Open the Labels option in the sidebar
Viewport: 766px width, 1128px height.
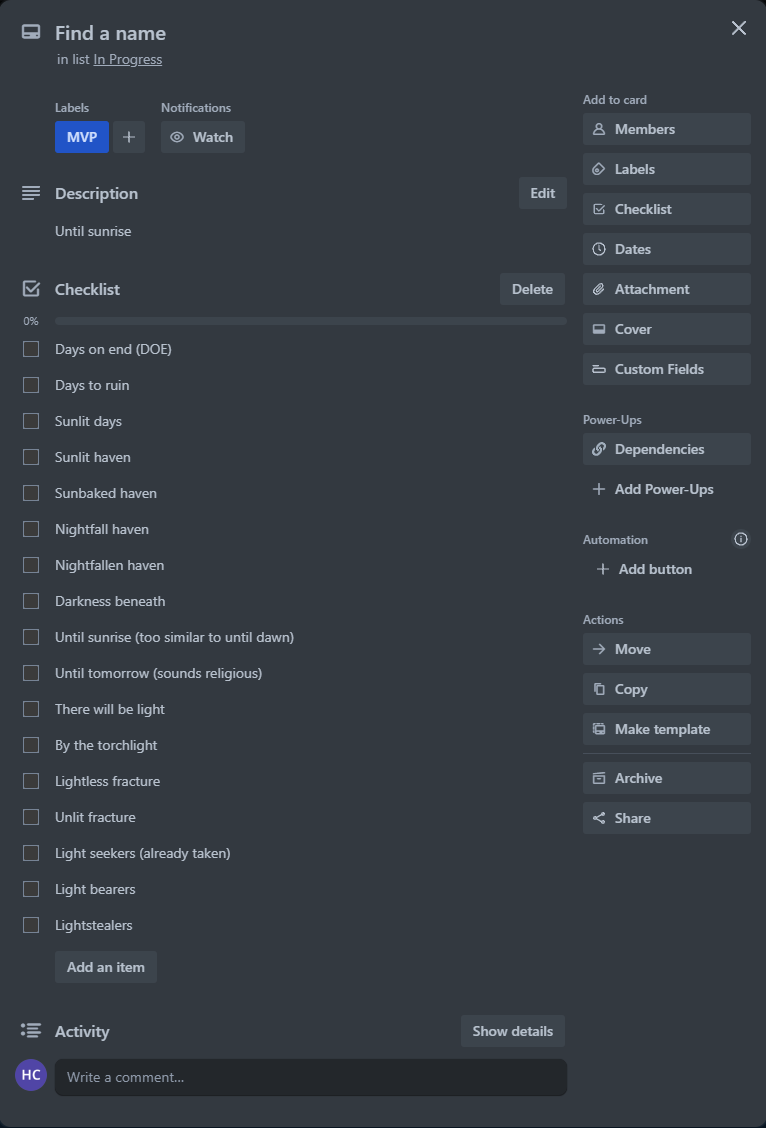666,168
